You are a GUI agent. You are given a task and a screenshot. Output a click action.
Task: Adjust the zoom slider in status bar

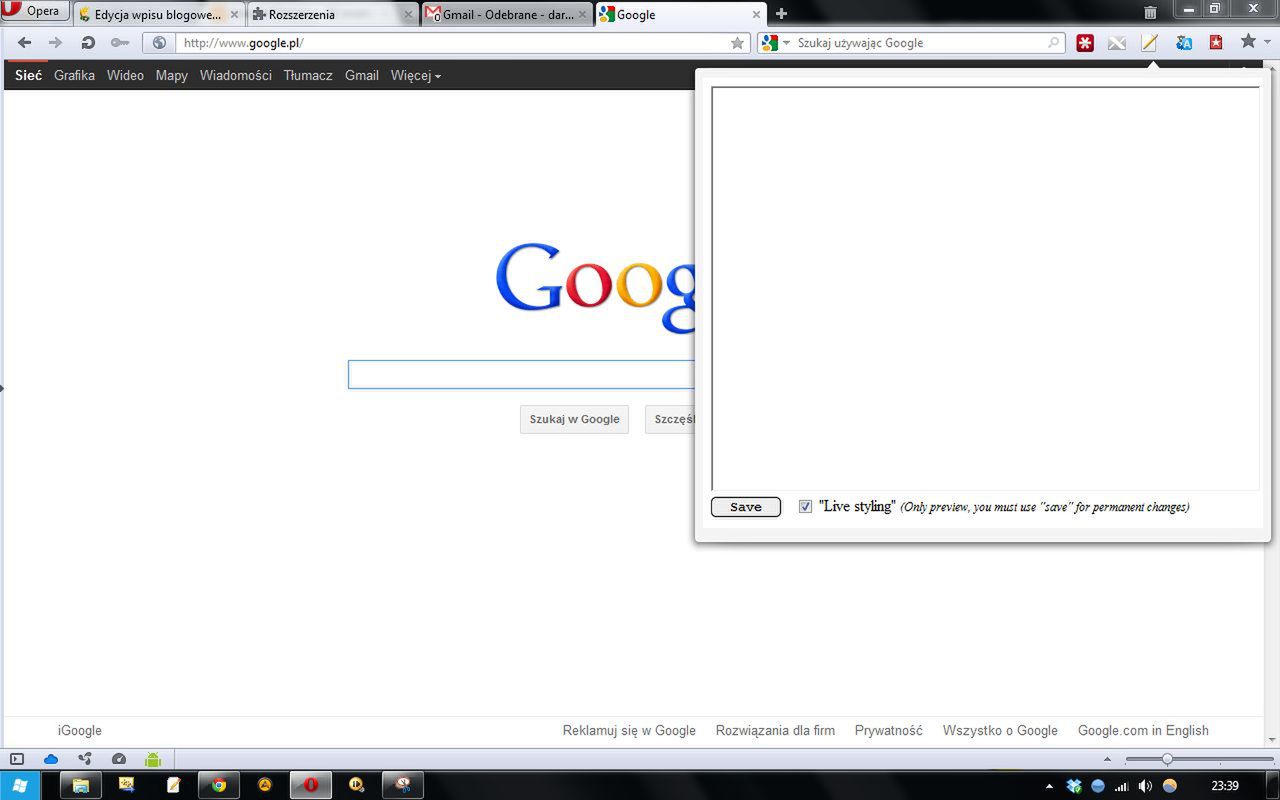tap(1167, 760)
